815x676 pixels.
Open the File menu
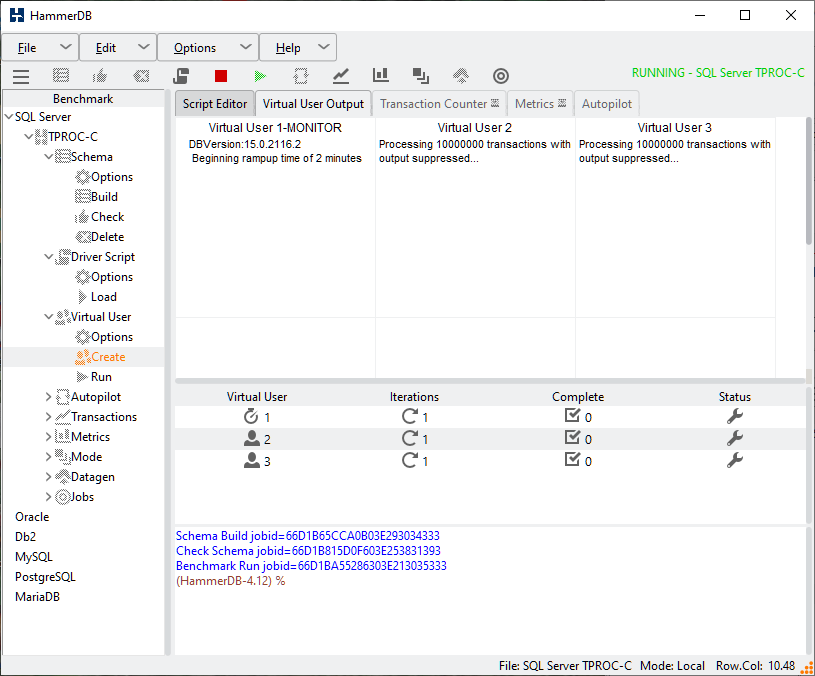click(40, 48)
